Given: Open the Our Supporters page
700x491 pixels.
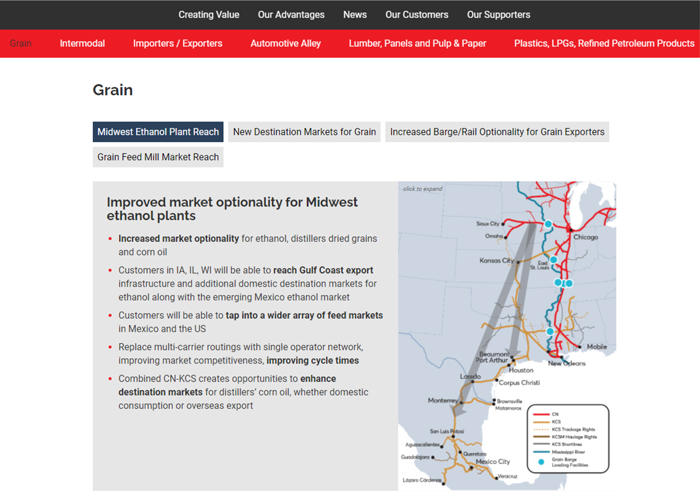Looking at the screenshot, I should (498, 15).
